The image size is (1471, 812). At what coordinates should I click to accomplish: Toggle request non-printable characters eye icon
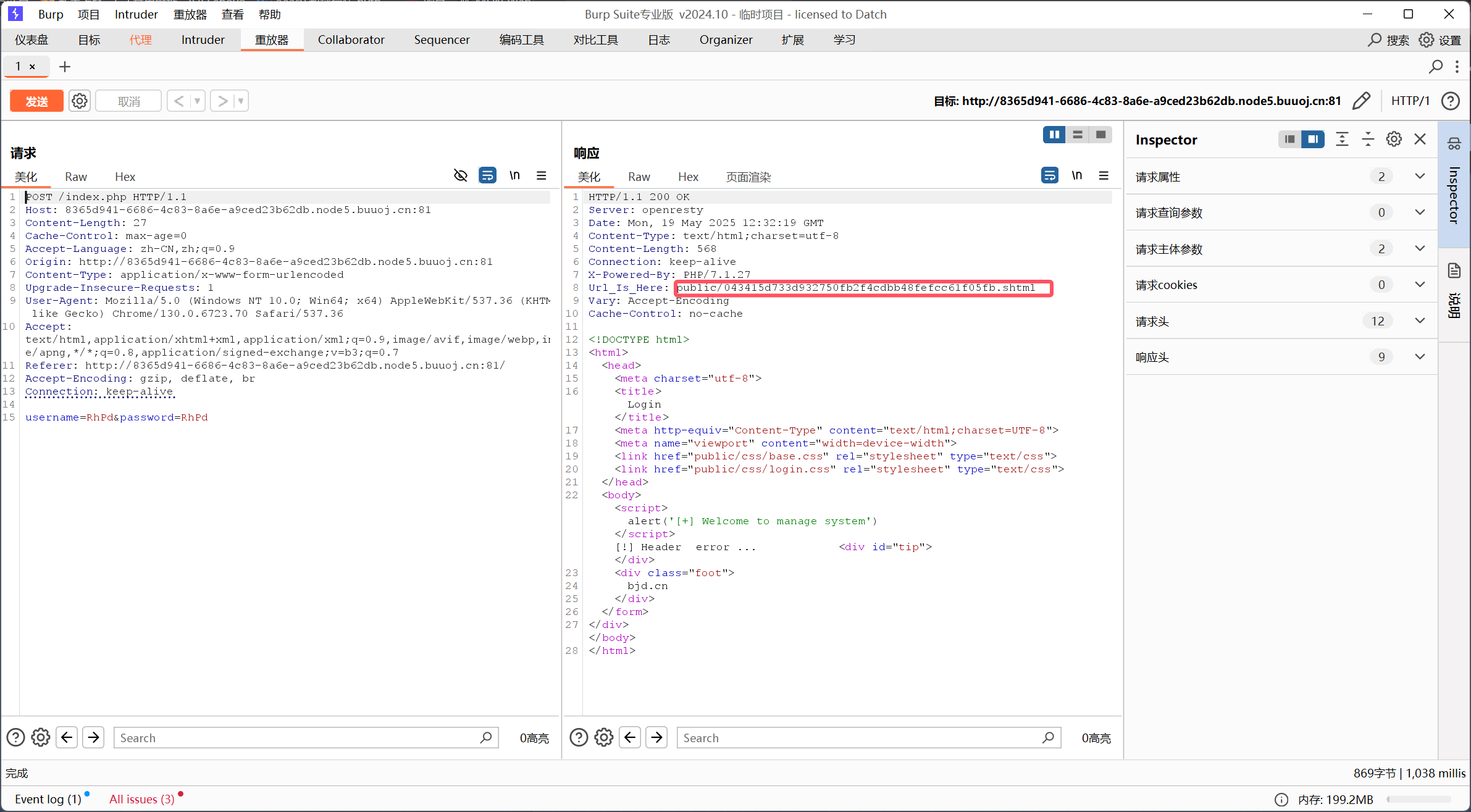(461, 176)
